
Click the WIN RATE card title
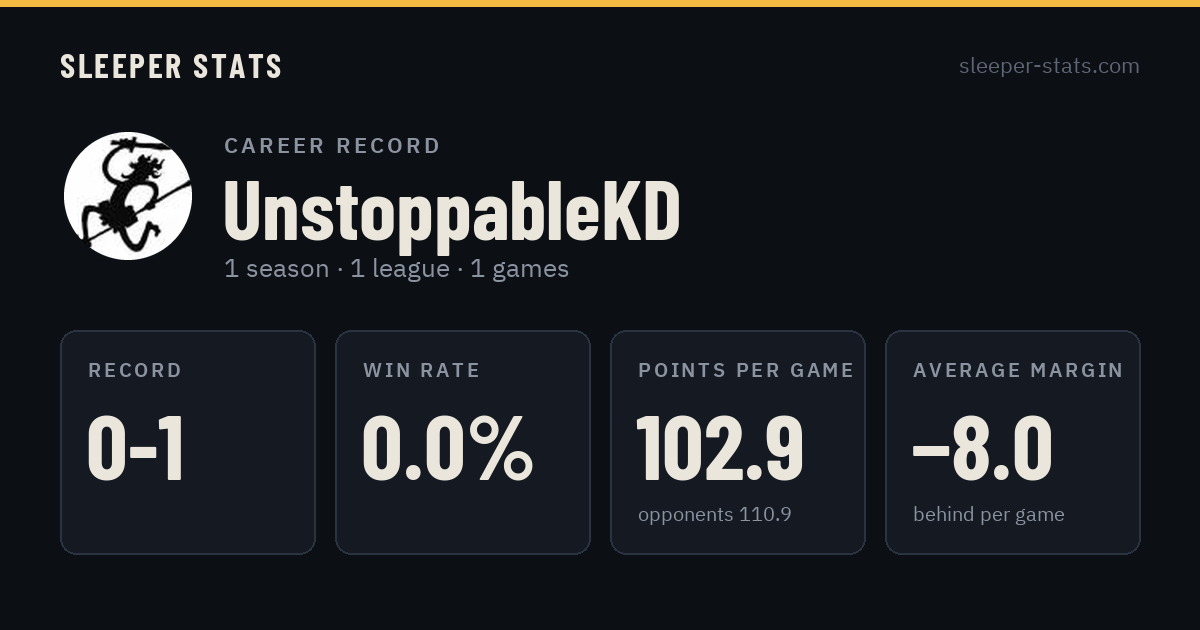point(422,371)
